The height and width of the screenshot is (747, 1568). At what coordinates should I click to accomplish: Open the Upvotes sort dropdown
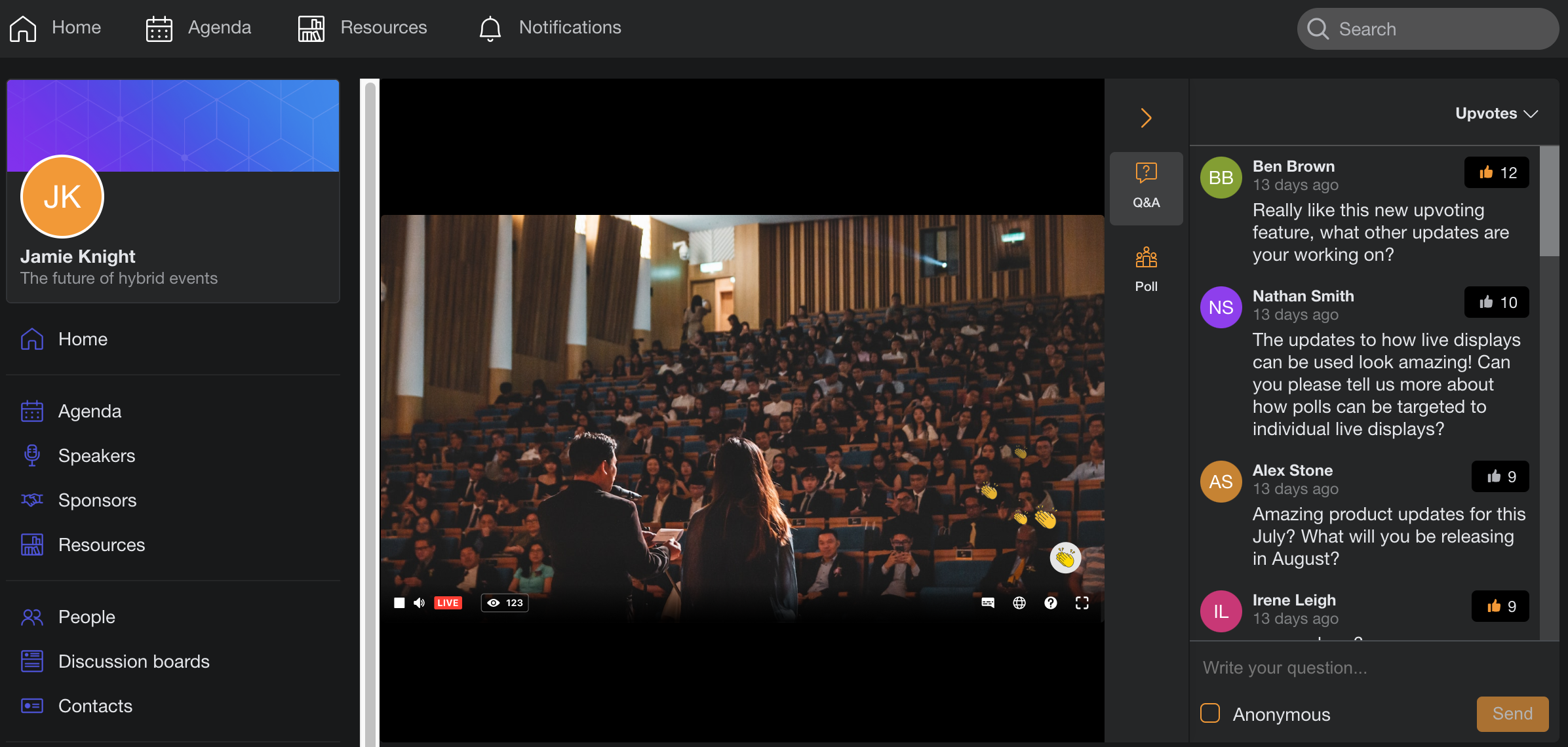coord(1497,113)
